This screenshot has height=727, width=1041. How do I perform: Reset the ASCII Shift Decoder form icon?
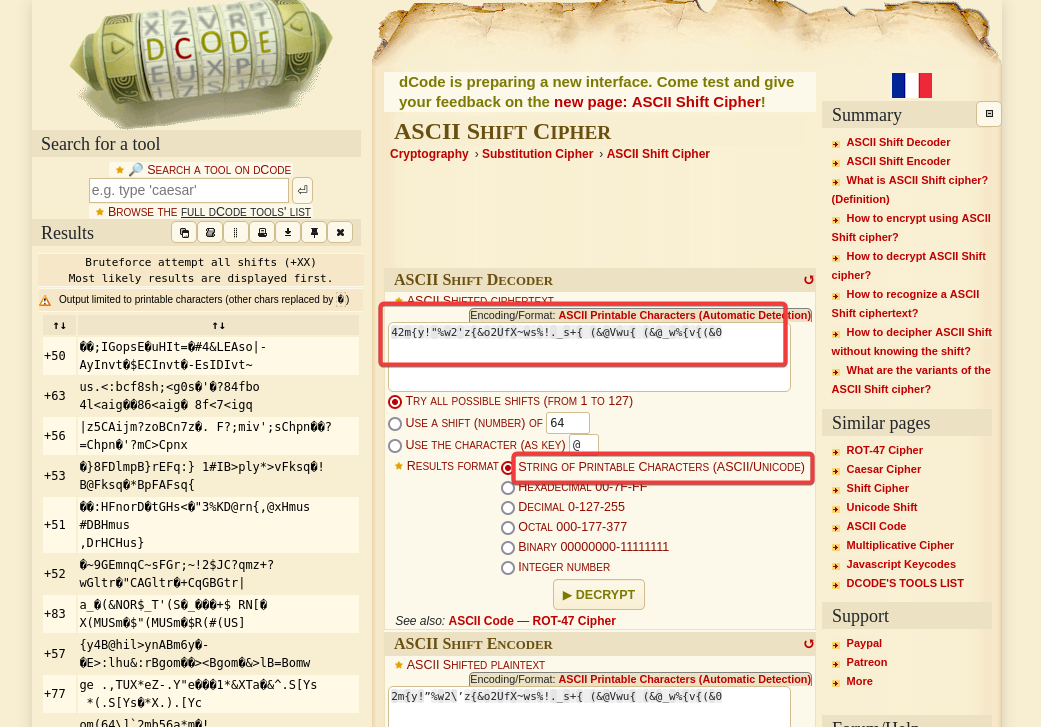(x=808, y=280)
